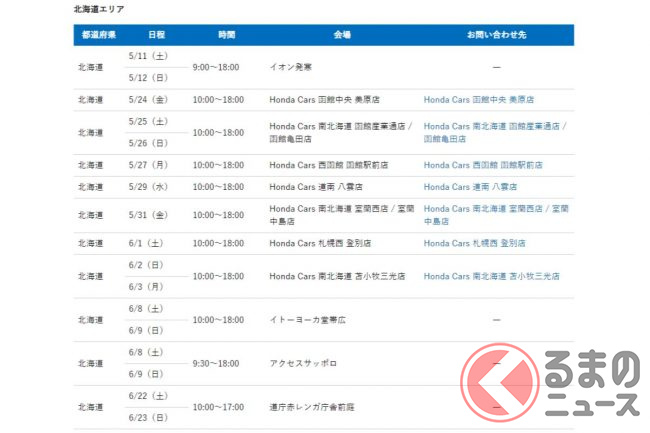Select the 5/29（水） date cell

point(147,186)
